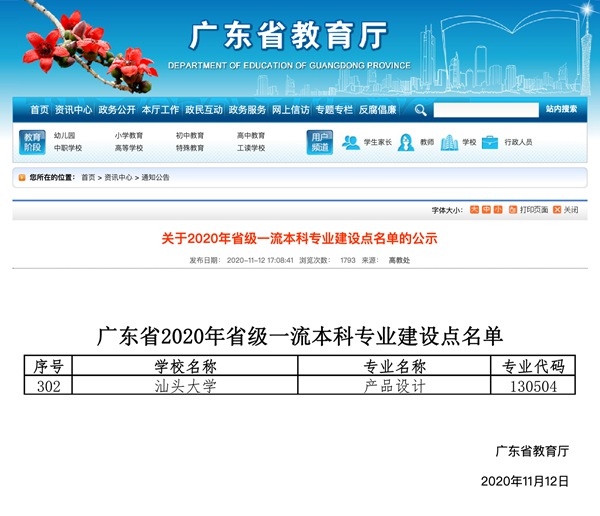Click the 广东省教育厅 signature text
Screen dimensions: 600x516
click(x=532, y=451)
